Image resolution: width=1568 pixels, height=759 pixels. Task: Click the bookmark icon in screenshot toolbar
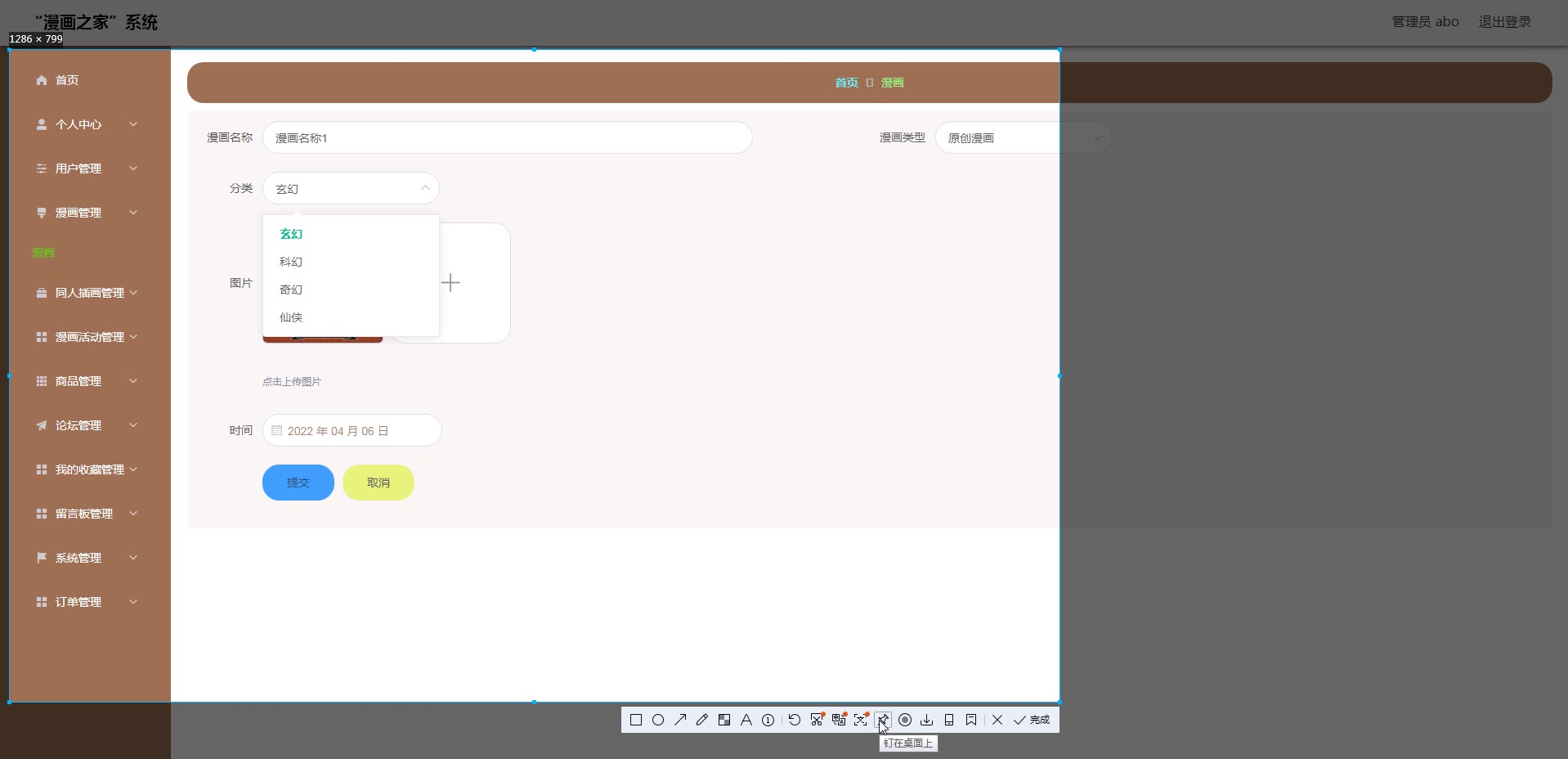971,720
